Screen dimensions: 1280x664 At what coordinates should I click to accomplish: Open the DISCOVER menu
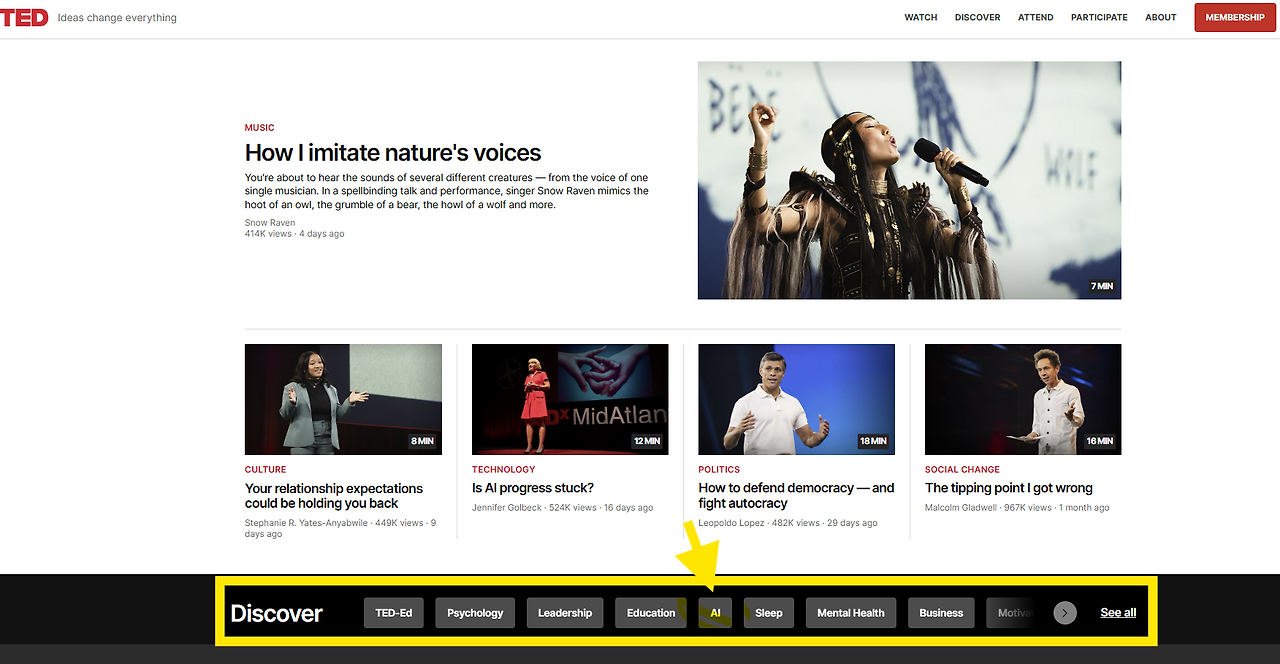tap(977, 17)
